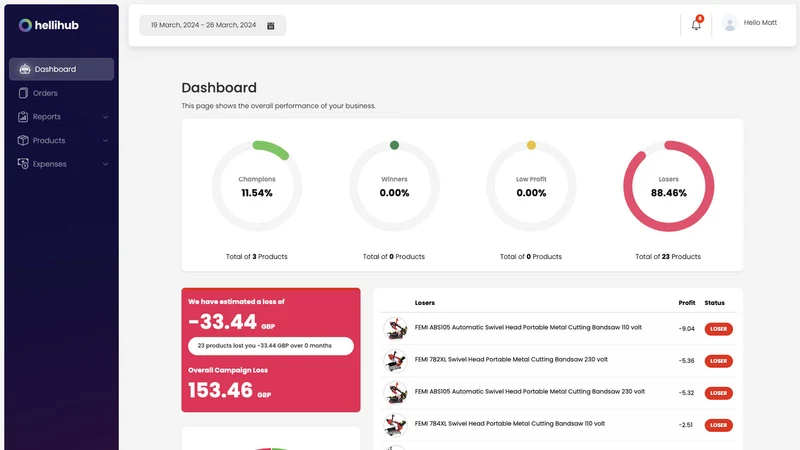Click the Losers table column header

click(424, 303)
